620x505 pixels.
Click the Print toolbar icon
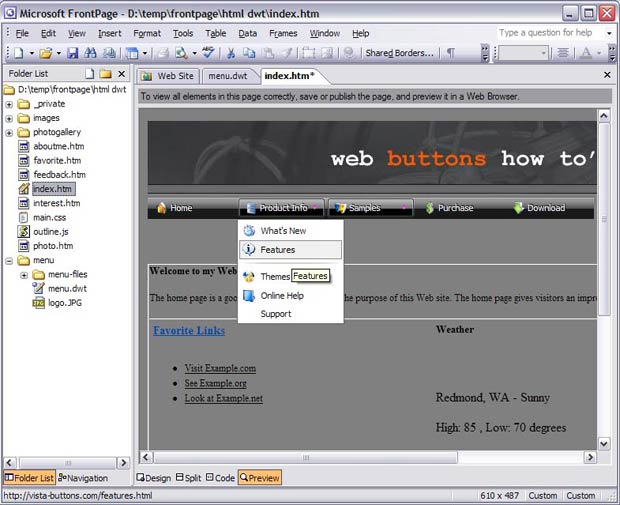[x=163, y=53]
